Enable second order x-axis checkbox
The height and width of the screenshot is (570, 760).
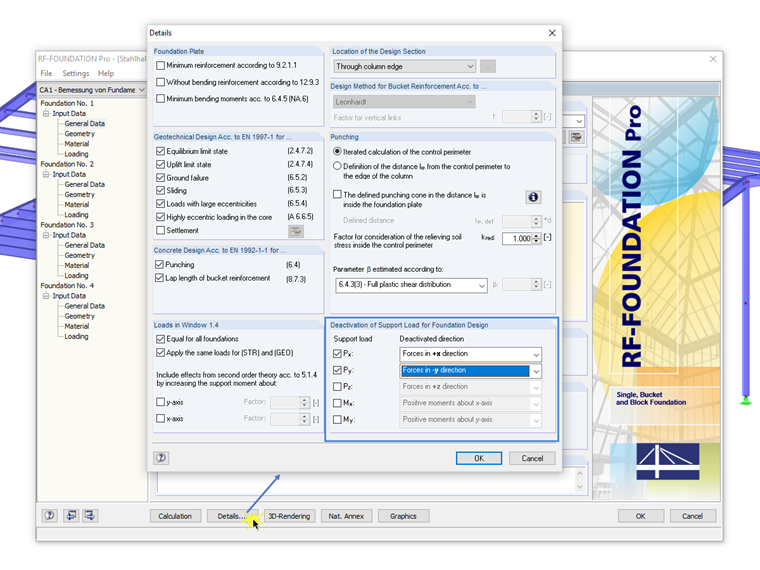coord(160,418)
